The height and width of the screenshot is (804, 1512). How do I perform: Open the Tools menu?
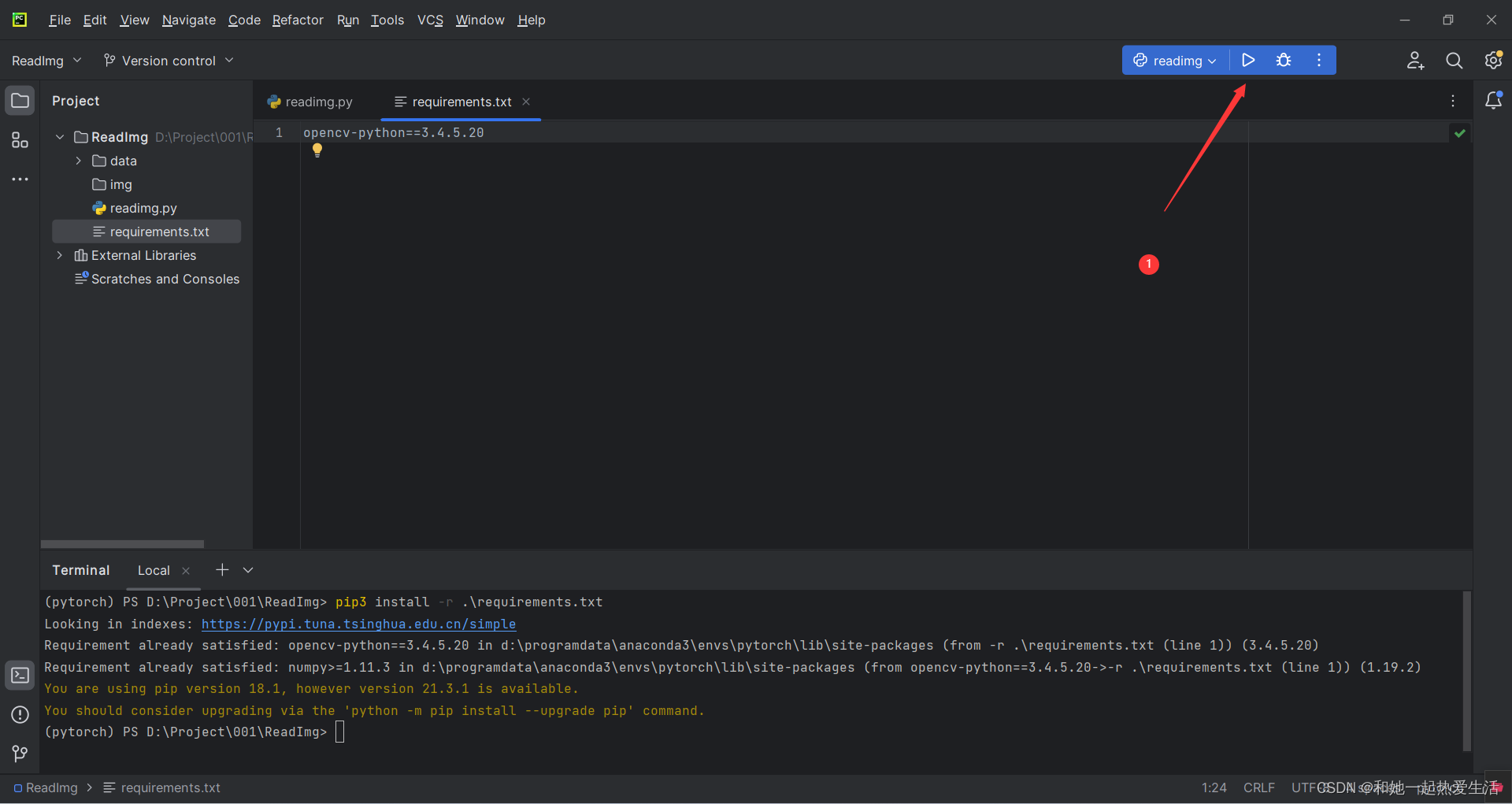tap(387, 20)
